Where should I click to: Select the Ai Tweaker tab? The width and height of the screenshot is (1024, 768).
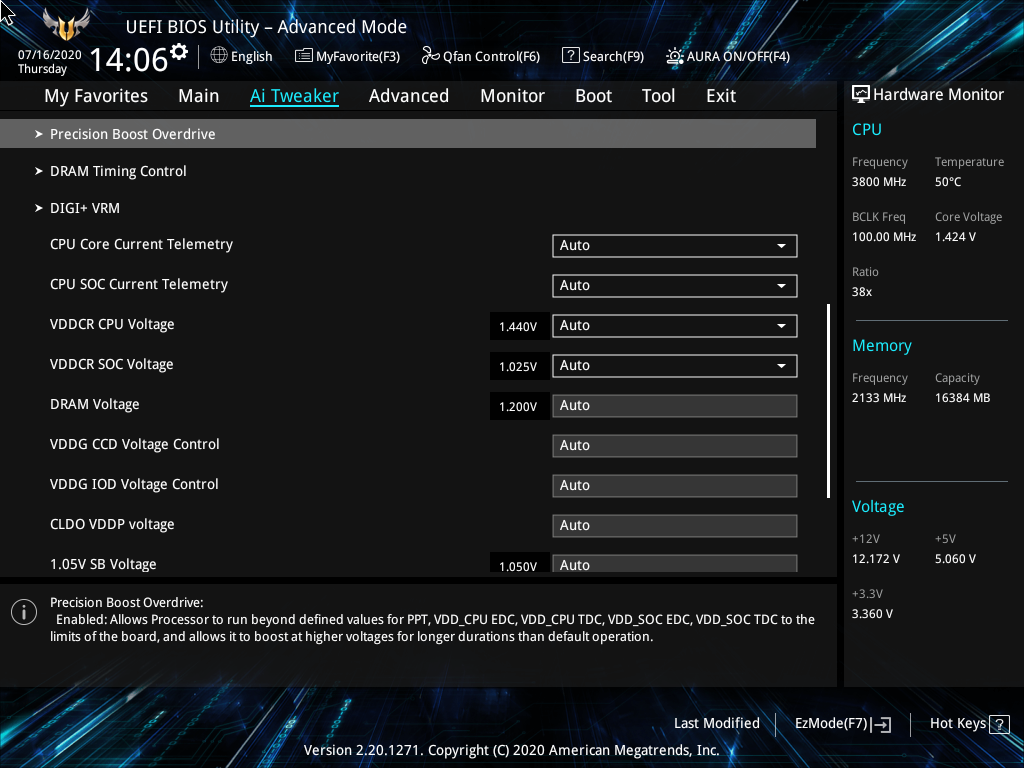(x=294, y=96)
